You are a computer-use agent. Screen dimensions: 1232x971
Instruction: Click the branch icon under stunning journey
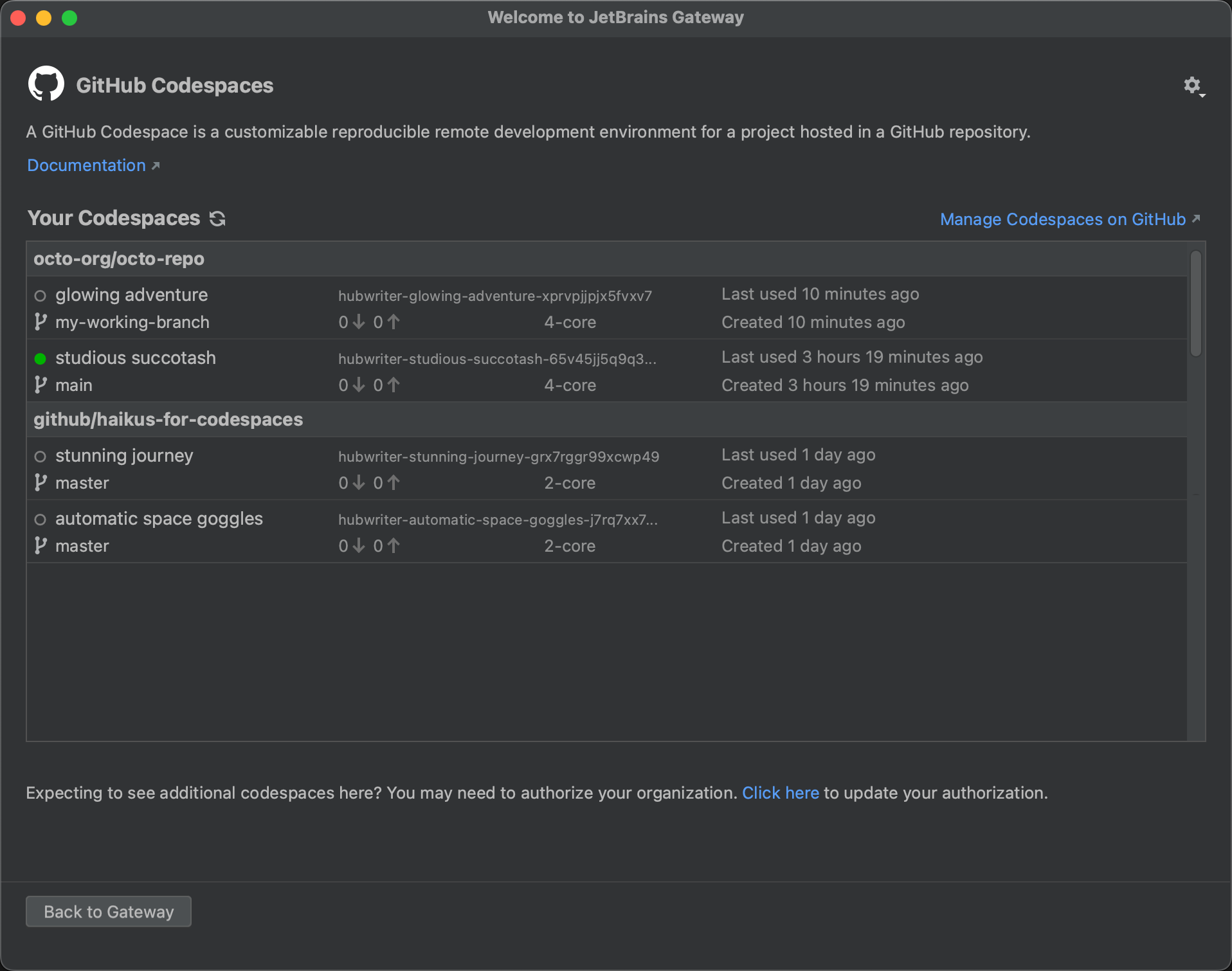tap(41, 482)
